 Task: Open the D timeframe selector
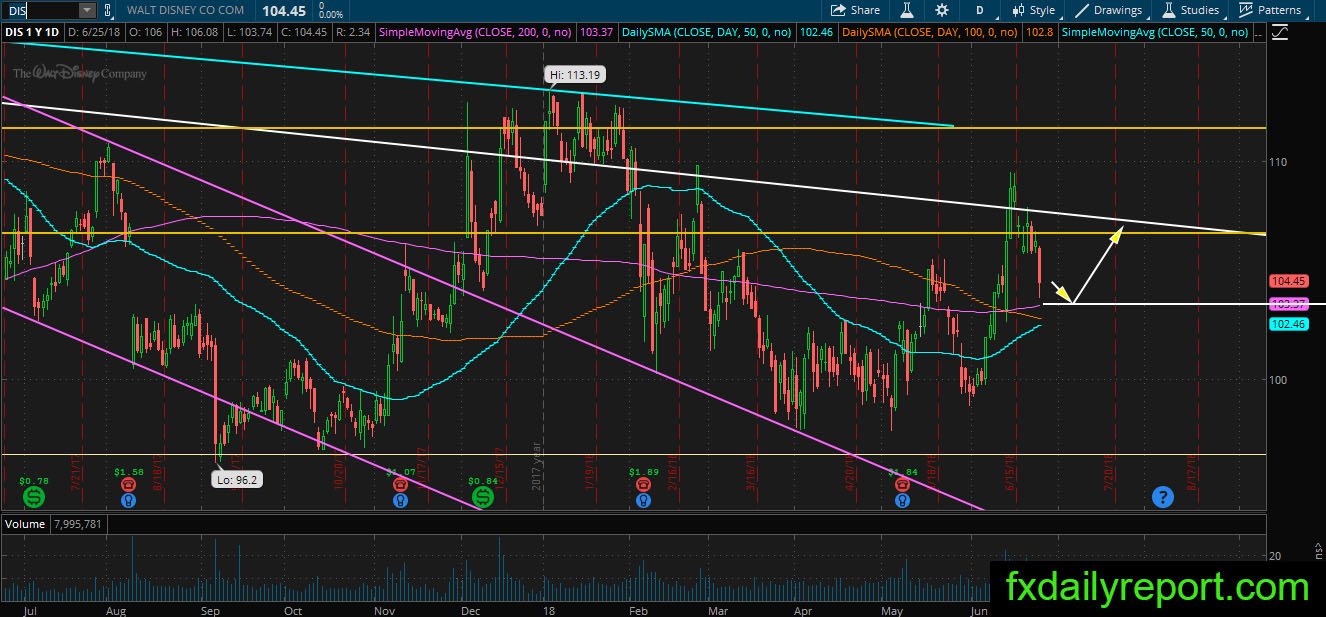pyautogui.click(x=980, y=10)
